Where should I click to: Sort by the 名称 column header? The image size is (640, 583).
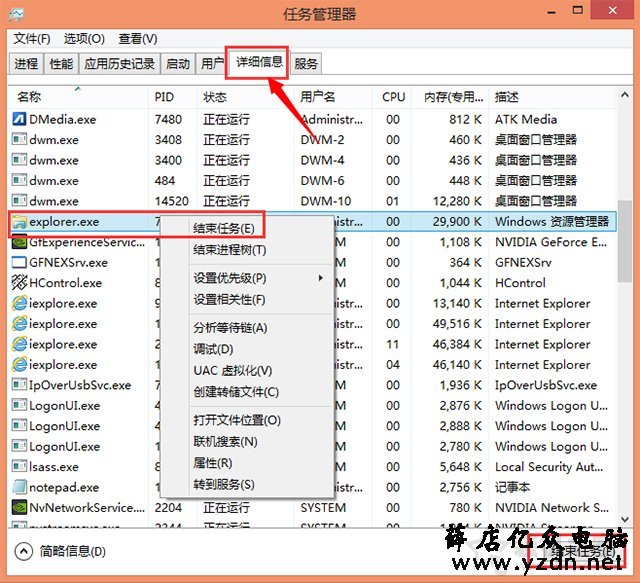pyautogui.click(x=78, y=97)
